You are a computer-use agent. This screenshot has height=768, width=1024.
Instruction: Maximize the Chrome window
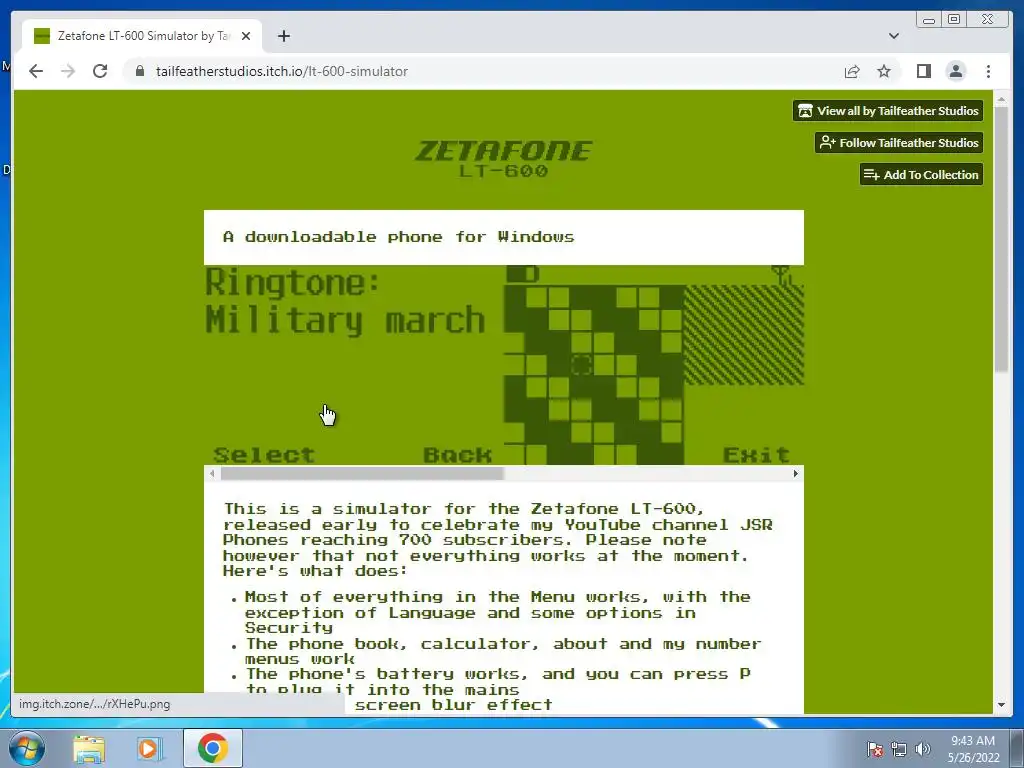click(953, 19)
